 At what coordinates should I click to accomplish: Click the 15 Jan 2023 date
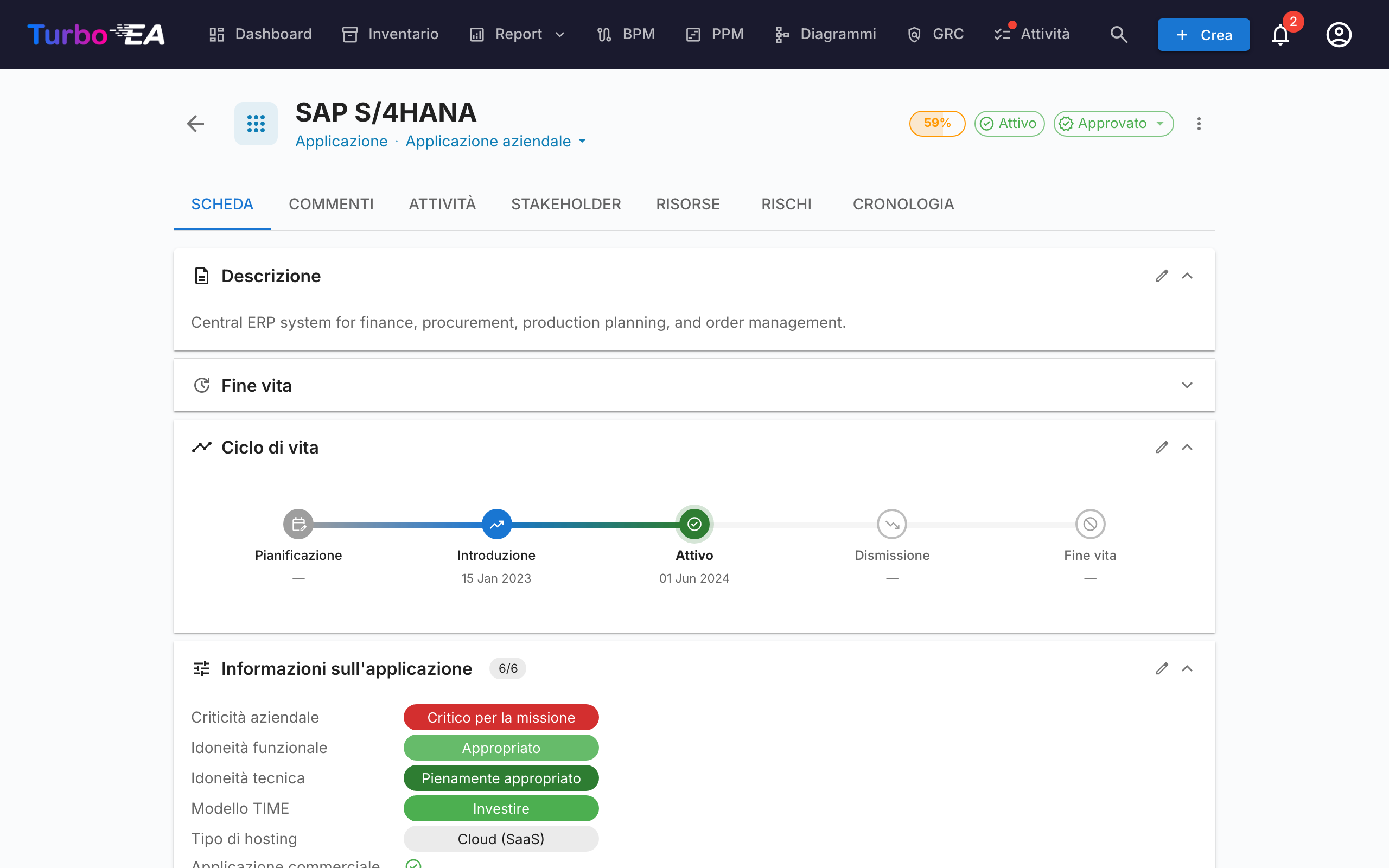point(496,579)
